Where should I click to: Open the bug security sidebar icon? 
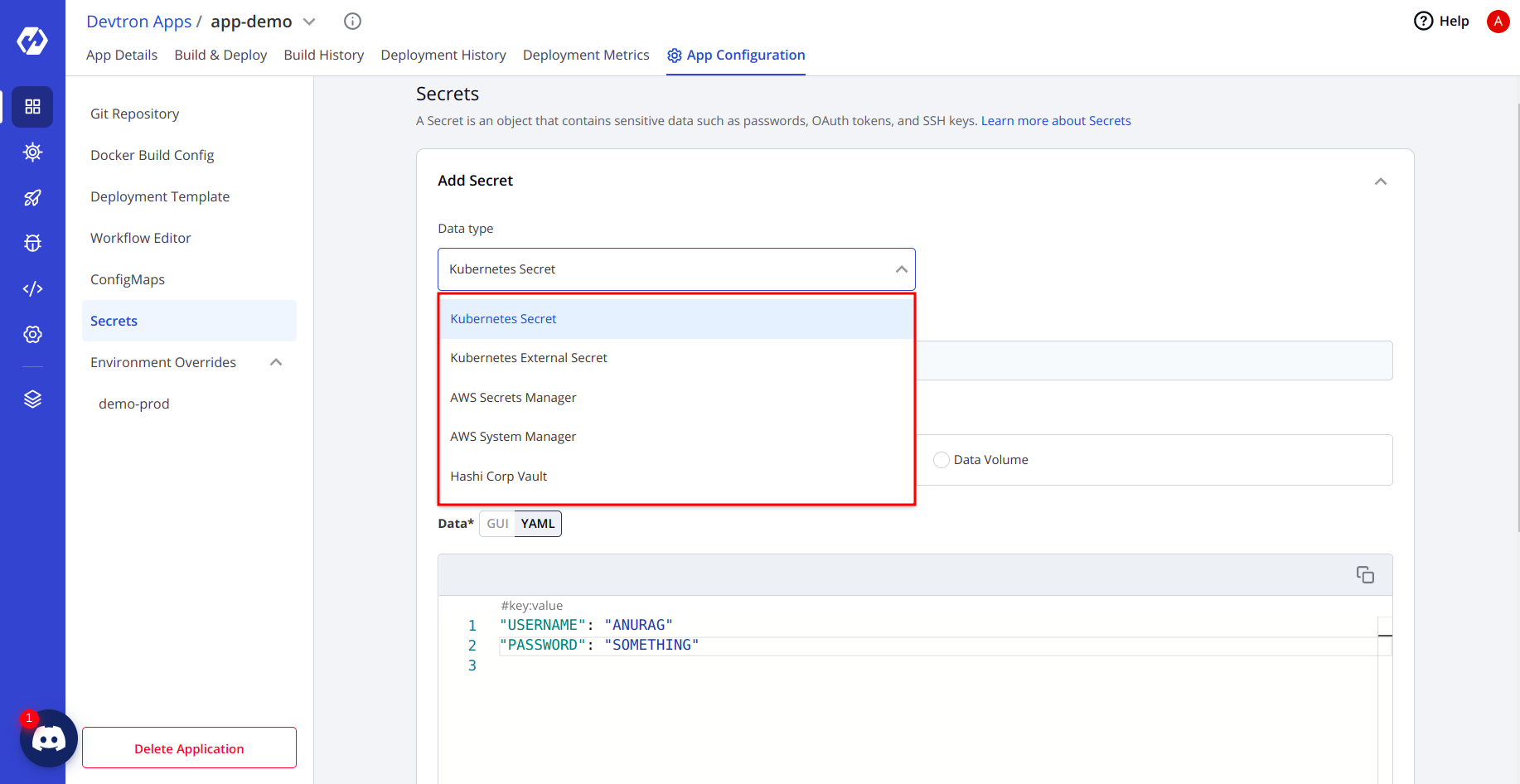32,243
